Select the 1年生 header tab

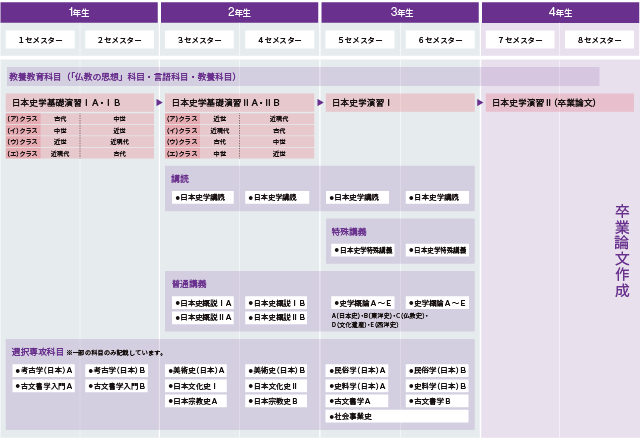click(79, 12)
